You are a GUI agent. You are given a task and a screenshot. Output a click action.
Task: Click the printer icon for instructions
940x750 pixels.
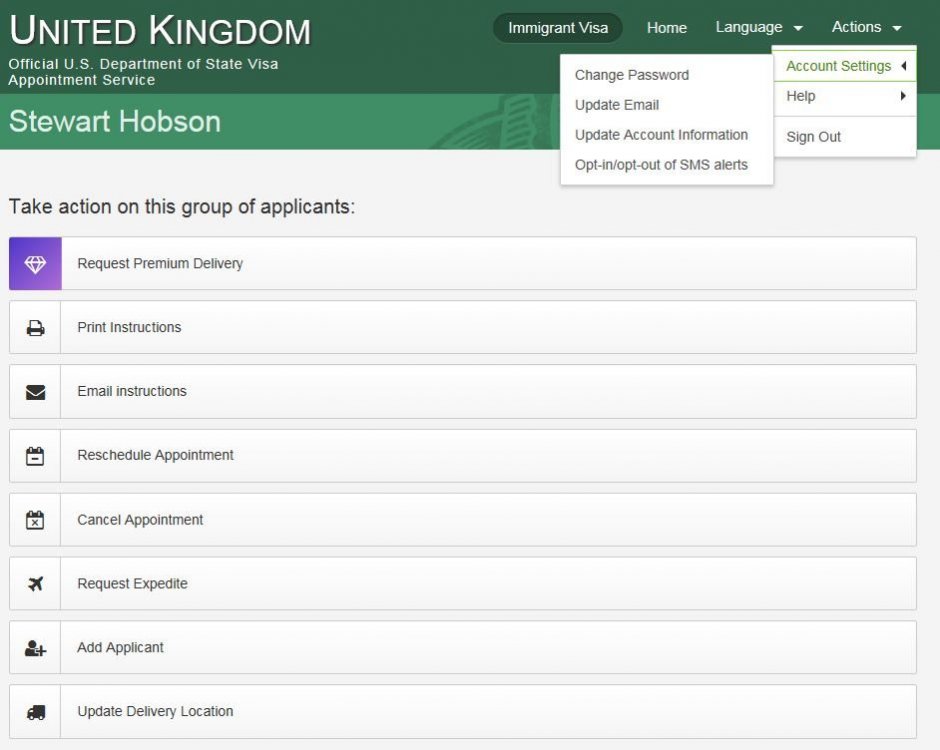click(x=35, y=328)
